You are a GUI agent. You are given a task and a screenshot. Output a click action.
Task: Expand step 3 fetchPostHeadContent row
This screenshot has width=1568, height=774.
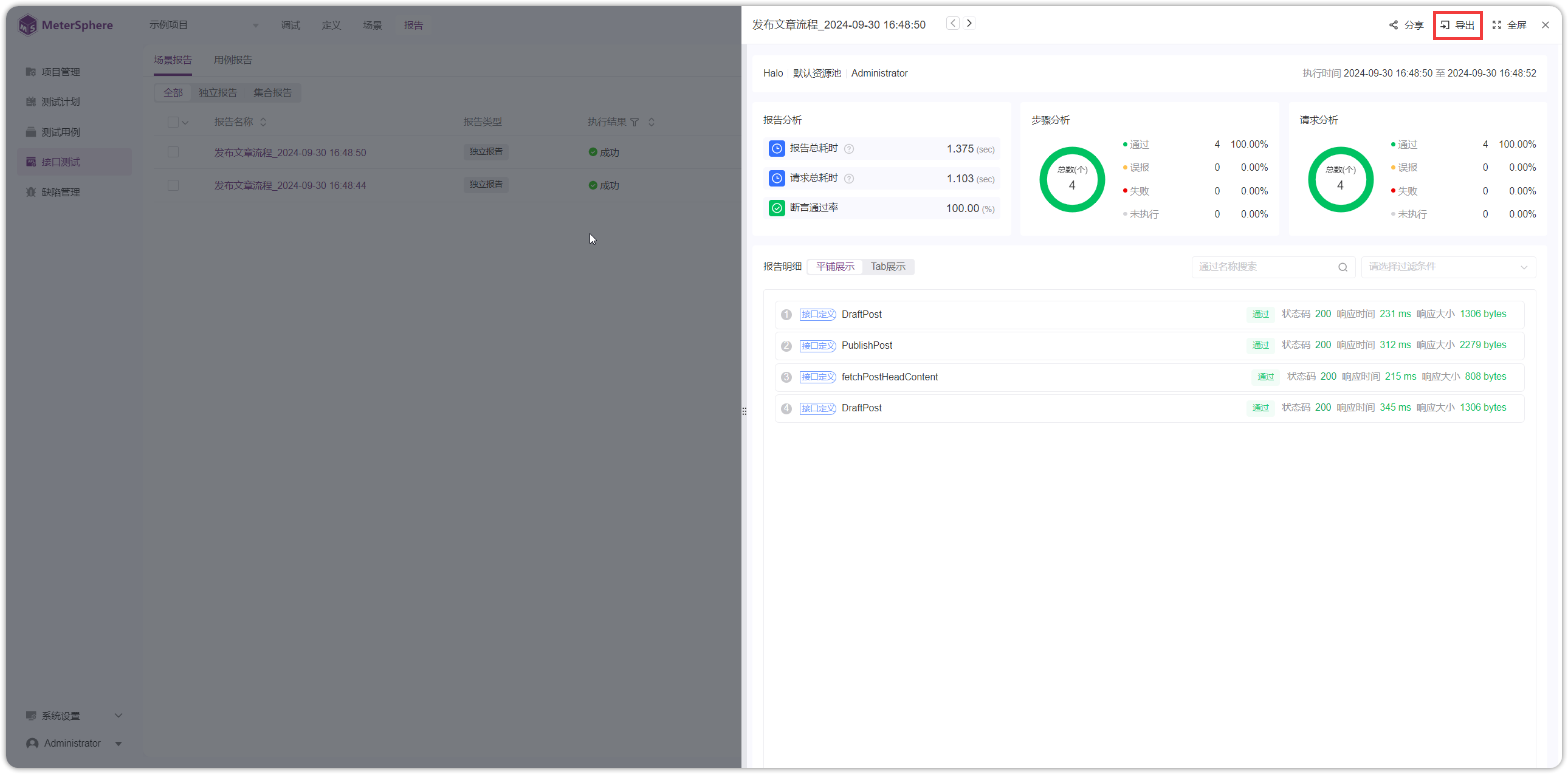(1149, 377)
